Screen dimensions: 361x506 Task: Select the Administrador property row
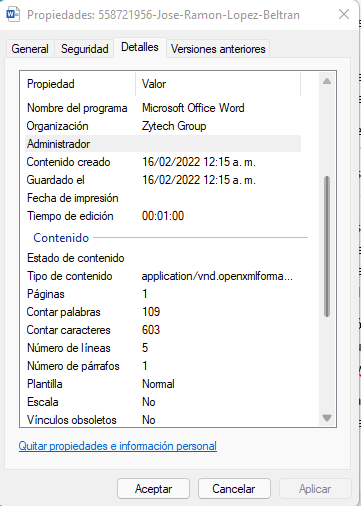pos(163,144)
